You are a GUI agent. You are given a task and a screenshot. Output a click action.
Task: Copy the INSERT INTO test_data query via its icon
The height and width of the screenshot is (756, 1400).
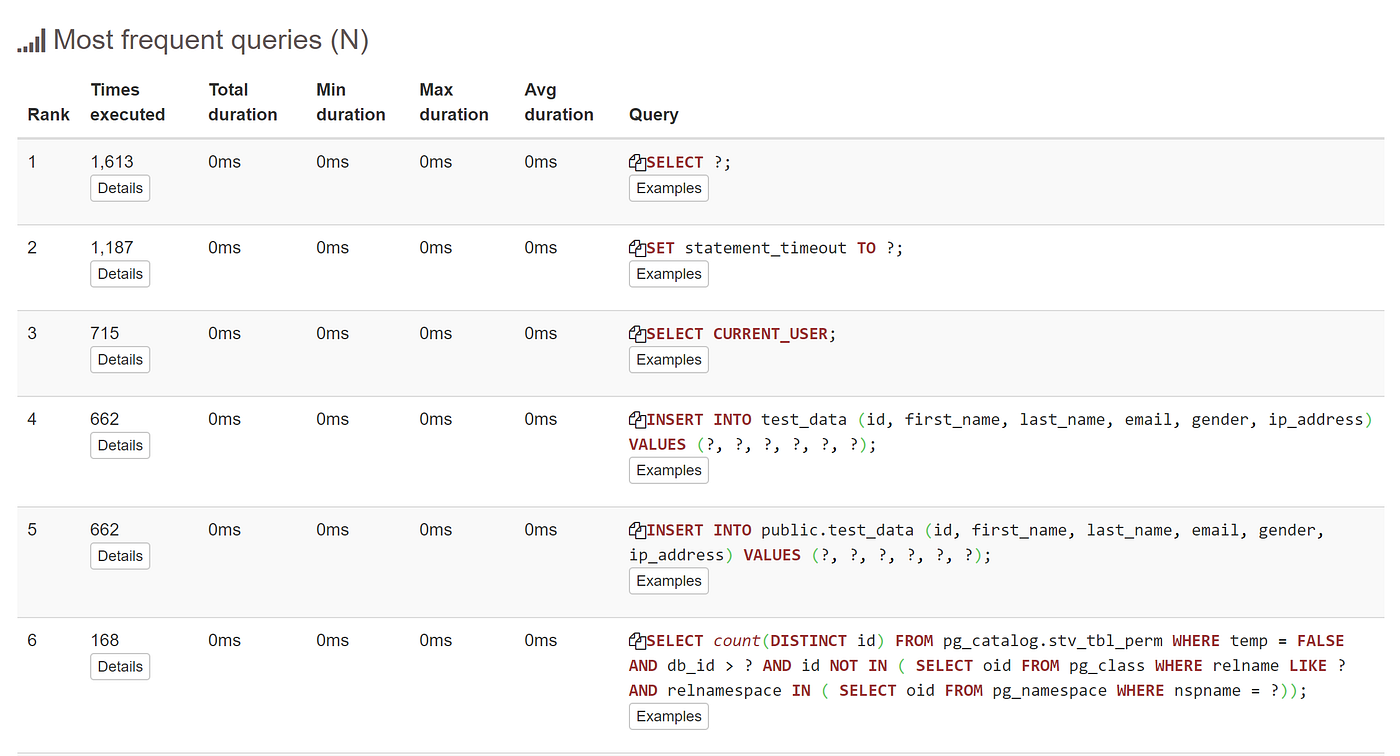[637, 420]
